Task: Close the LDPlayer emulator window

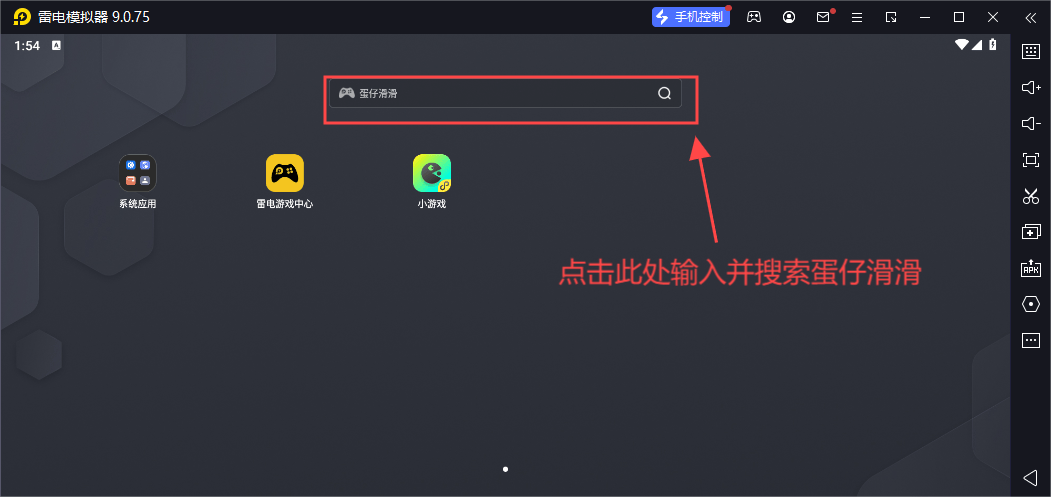Action: pos(993,17)
